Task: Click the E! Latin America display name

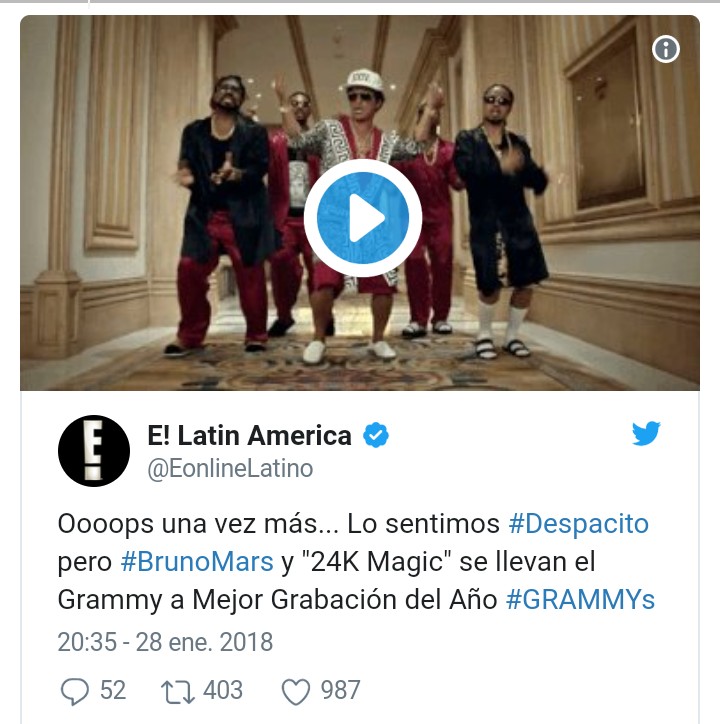Action: click(249, 435)
